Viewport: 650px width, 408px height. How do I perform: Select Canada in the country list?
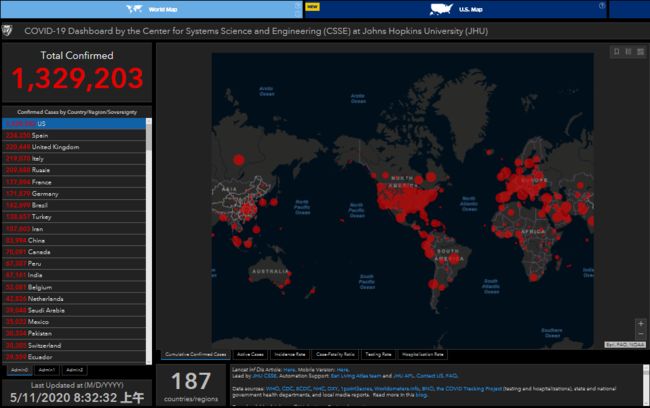tap(74, 252)
